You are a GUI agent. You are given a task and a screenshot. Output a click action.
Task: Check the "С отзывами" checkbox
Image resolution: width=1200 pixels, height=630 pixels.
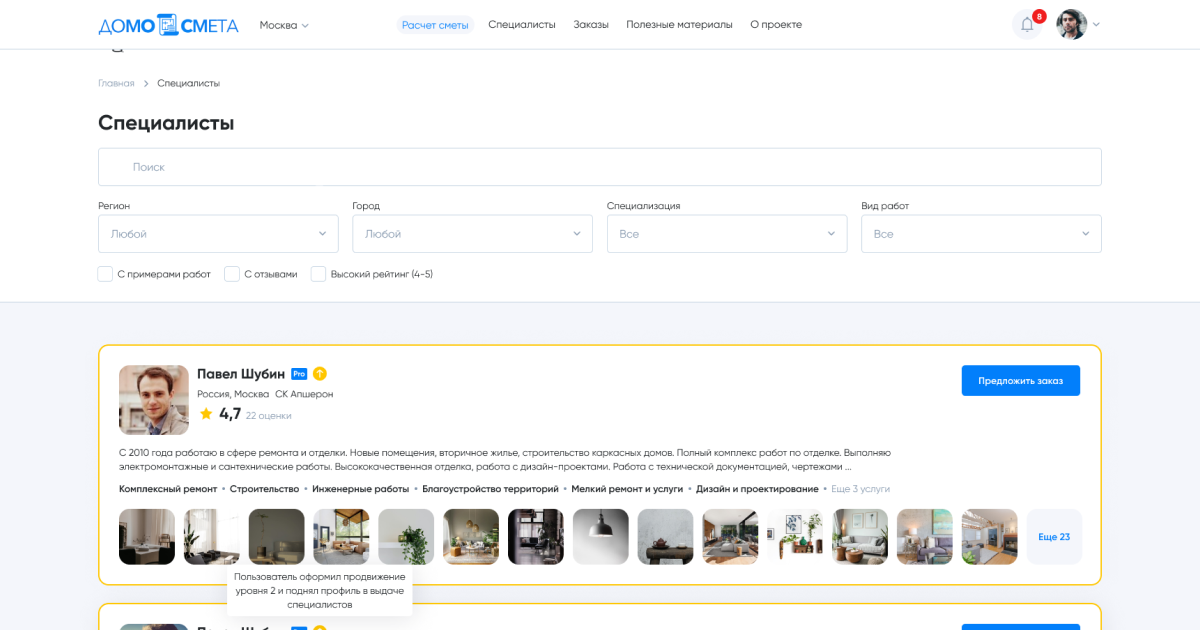coord(232,274)
